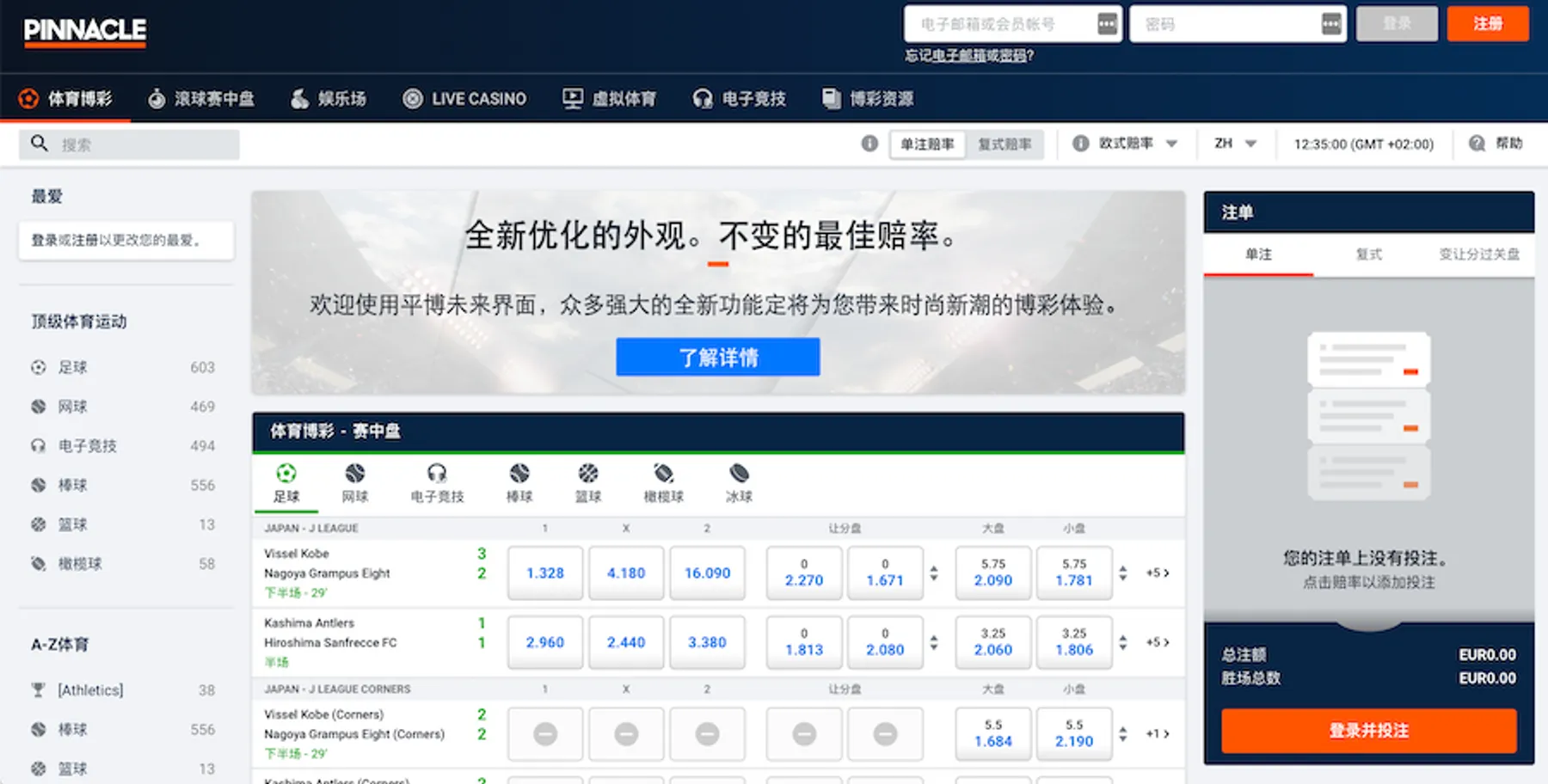Screen dimensions: 1548x784
Task: Open 娱乐场 casino nav item
Action: (x=329, y=99)
